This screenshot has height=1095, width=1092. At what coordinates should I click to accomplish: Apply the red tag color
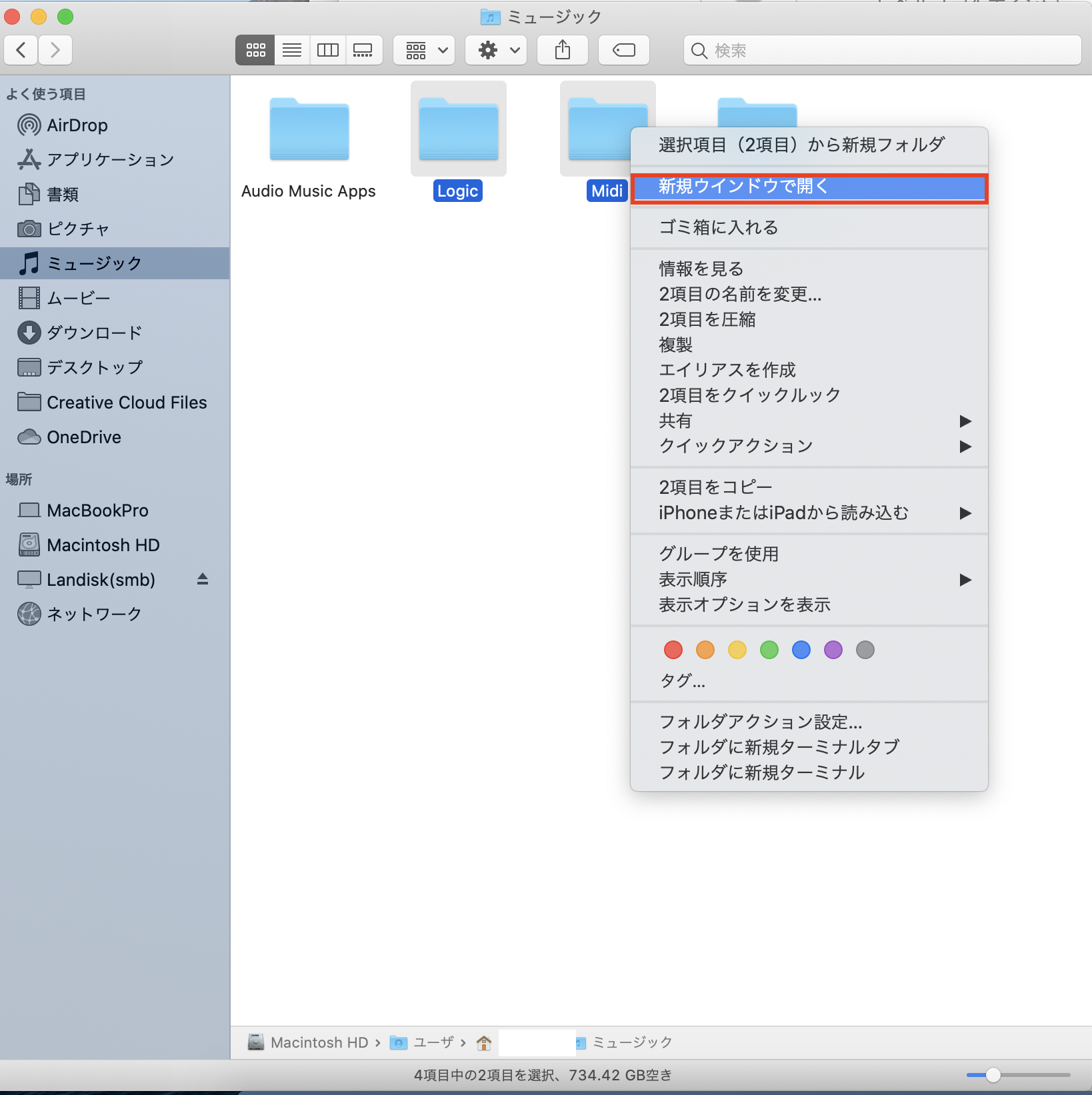[673, 650]
